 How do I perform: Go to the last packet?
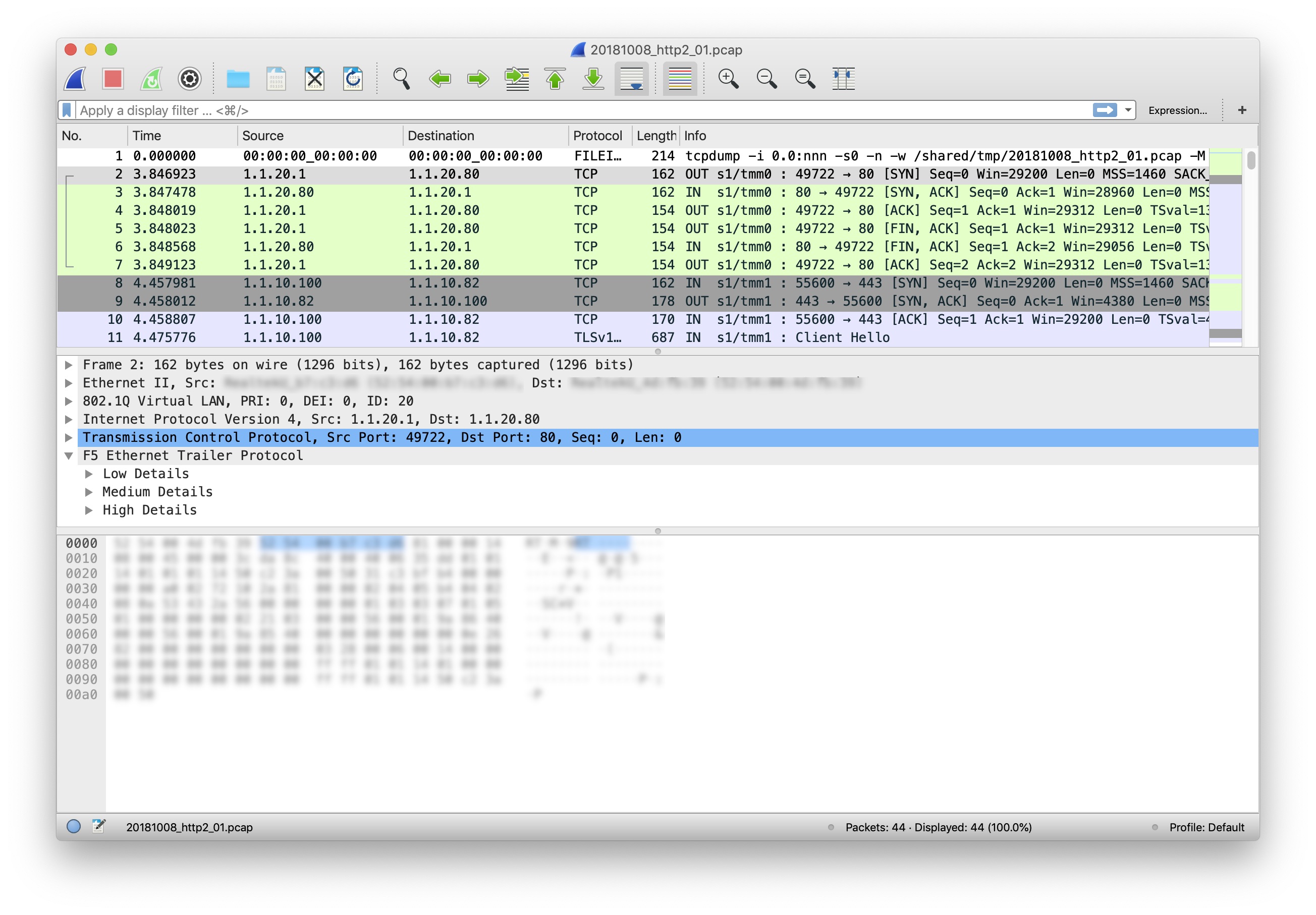tap(594, 79)
